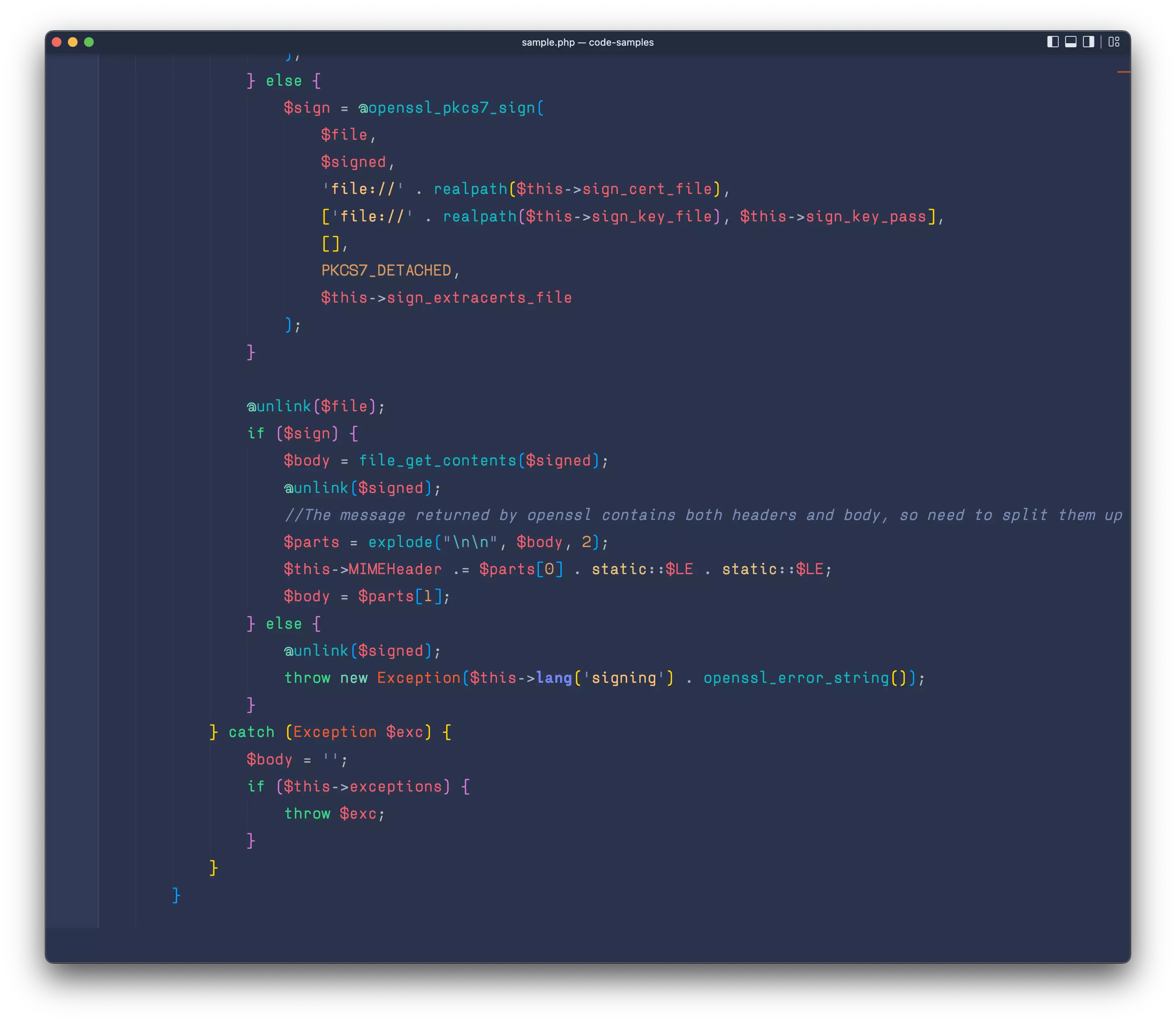Open the customize layout icon
The width and height of the screenshot is (1176, 1023).
coord(1114,42)
